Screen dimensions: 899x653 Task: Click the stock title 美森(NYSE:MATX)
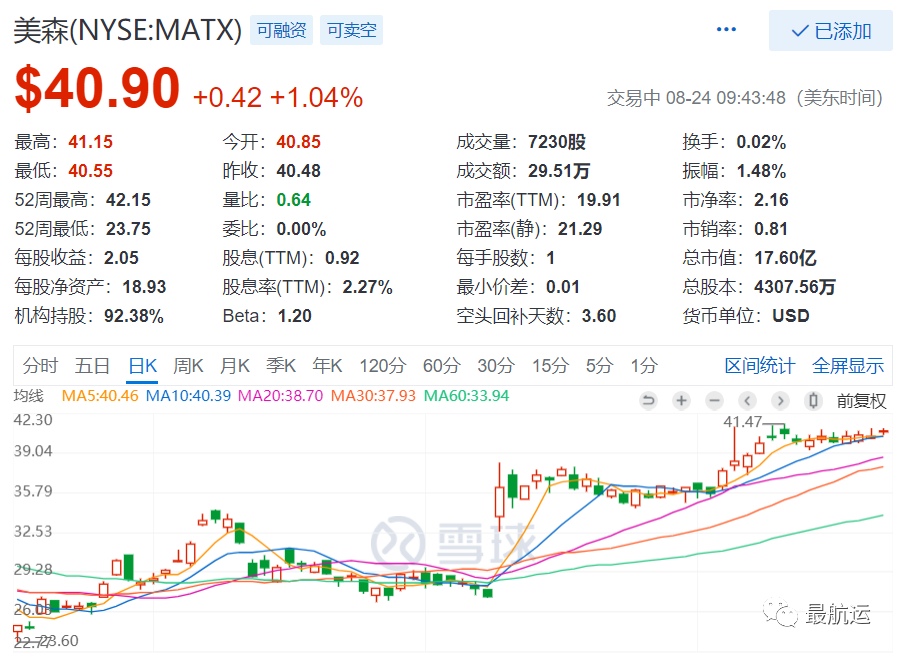click(x=128, y=30)
